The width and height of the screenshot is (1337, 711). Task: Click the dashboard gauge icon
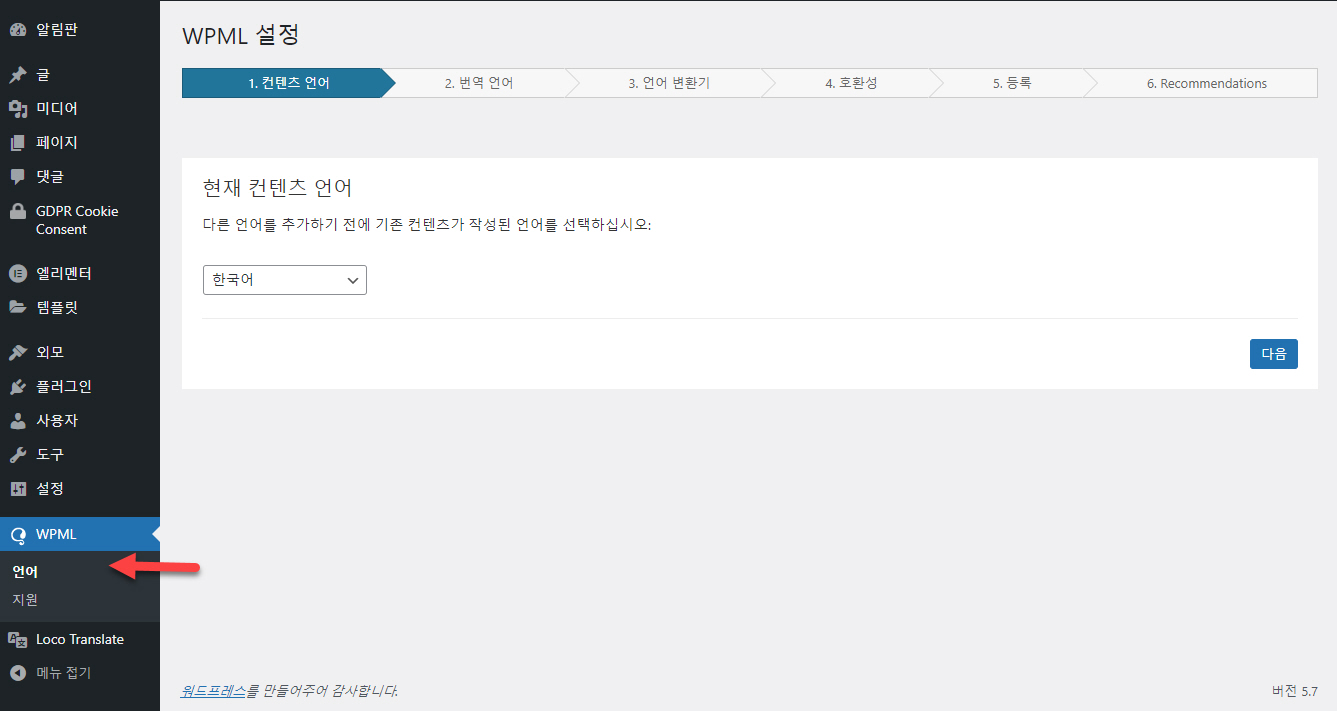pos(17,30)
